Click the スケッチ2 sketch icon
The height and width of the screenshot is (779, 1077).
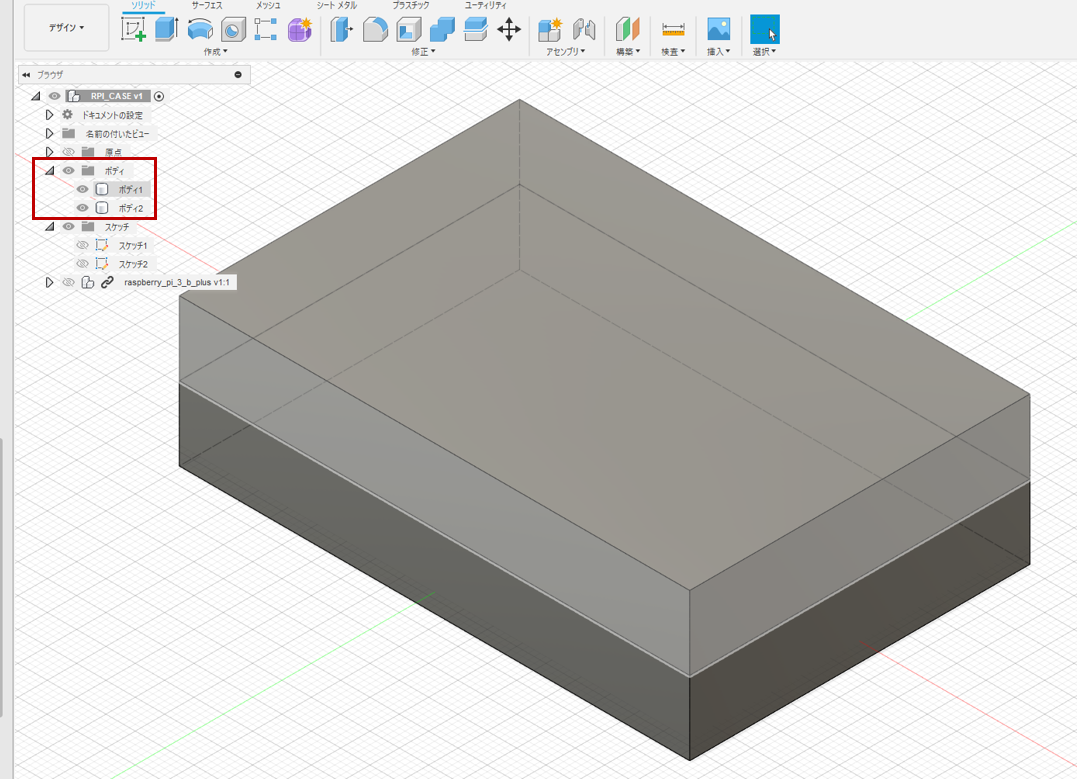102,263
